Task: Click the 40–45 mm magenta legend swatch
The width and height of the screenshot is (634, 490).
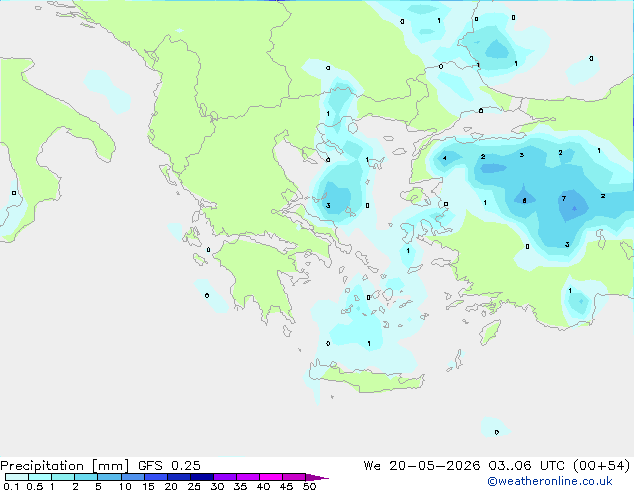Action: tap(271, 477)
